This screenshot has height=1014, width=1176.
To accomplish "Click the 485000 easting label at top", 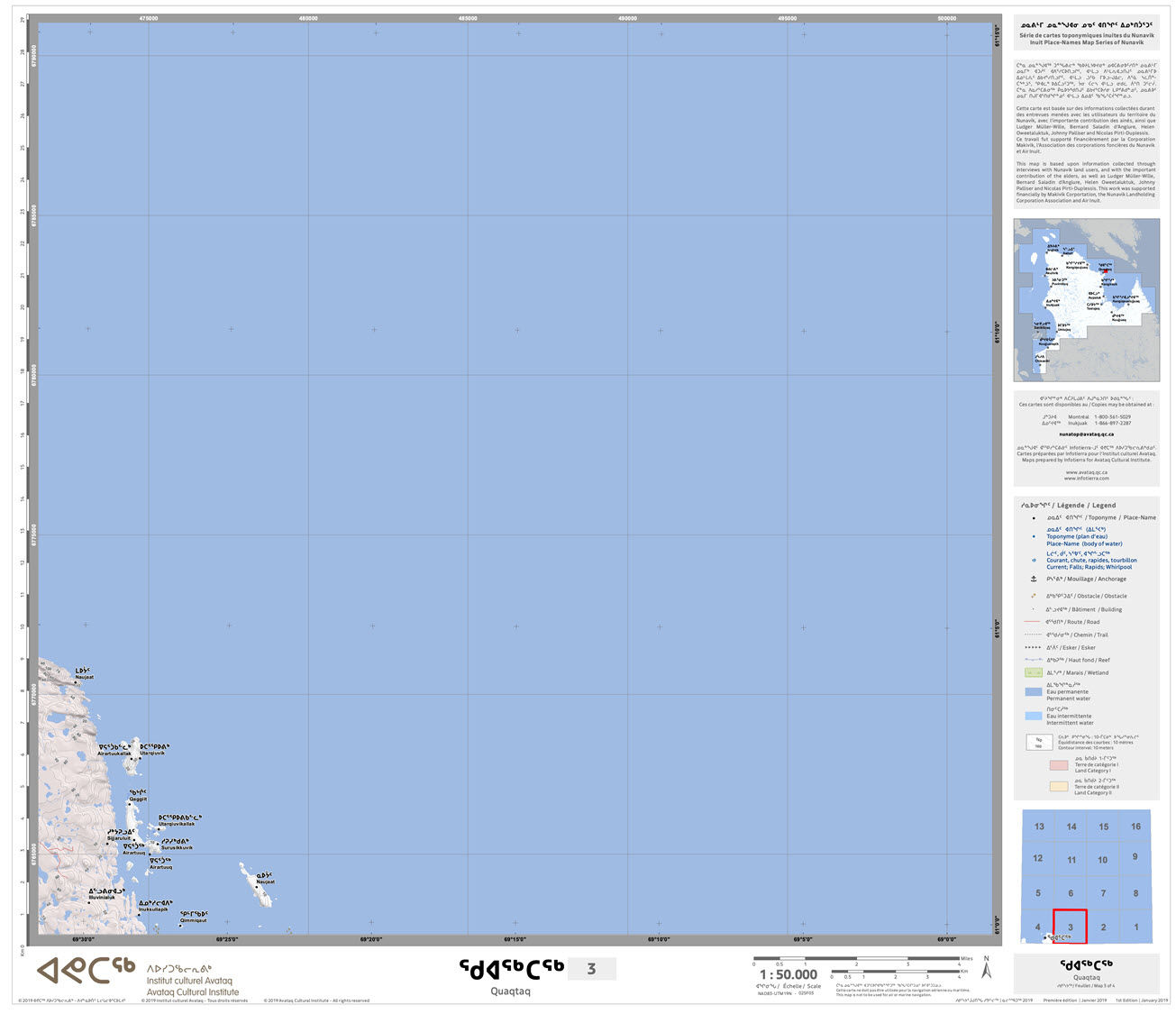I will [x=468, y=18].
